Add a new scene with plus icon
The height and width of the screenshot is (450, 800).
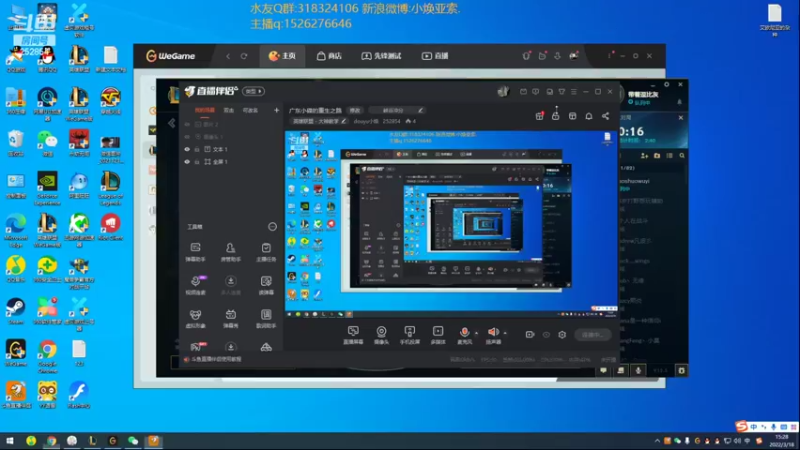coord(276,110)
